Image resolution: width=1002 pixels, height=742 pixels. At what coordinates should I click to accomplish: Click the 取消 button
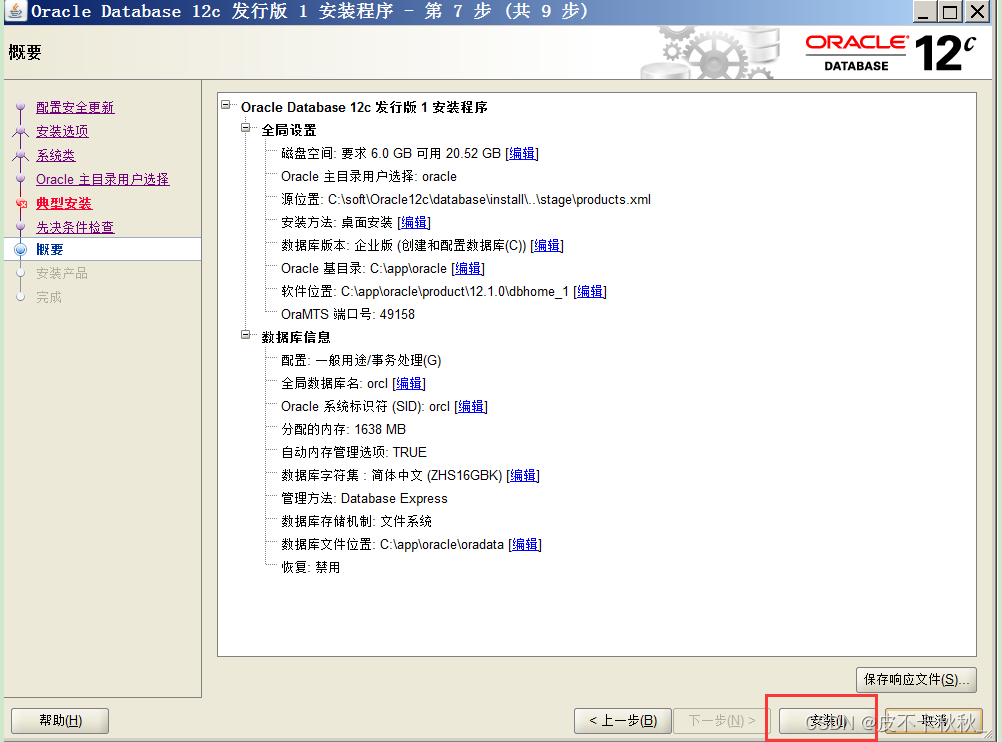[x=934, y=721]
